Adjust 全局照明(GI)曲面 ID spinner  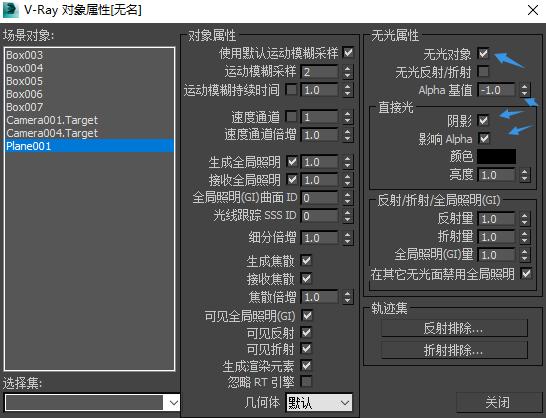pyautogui.click(x=347, y=198)
